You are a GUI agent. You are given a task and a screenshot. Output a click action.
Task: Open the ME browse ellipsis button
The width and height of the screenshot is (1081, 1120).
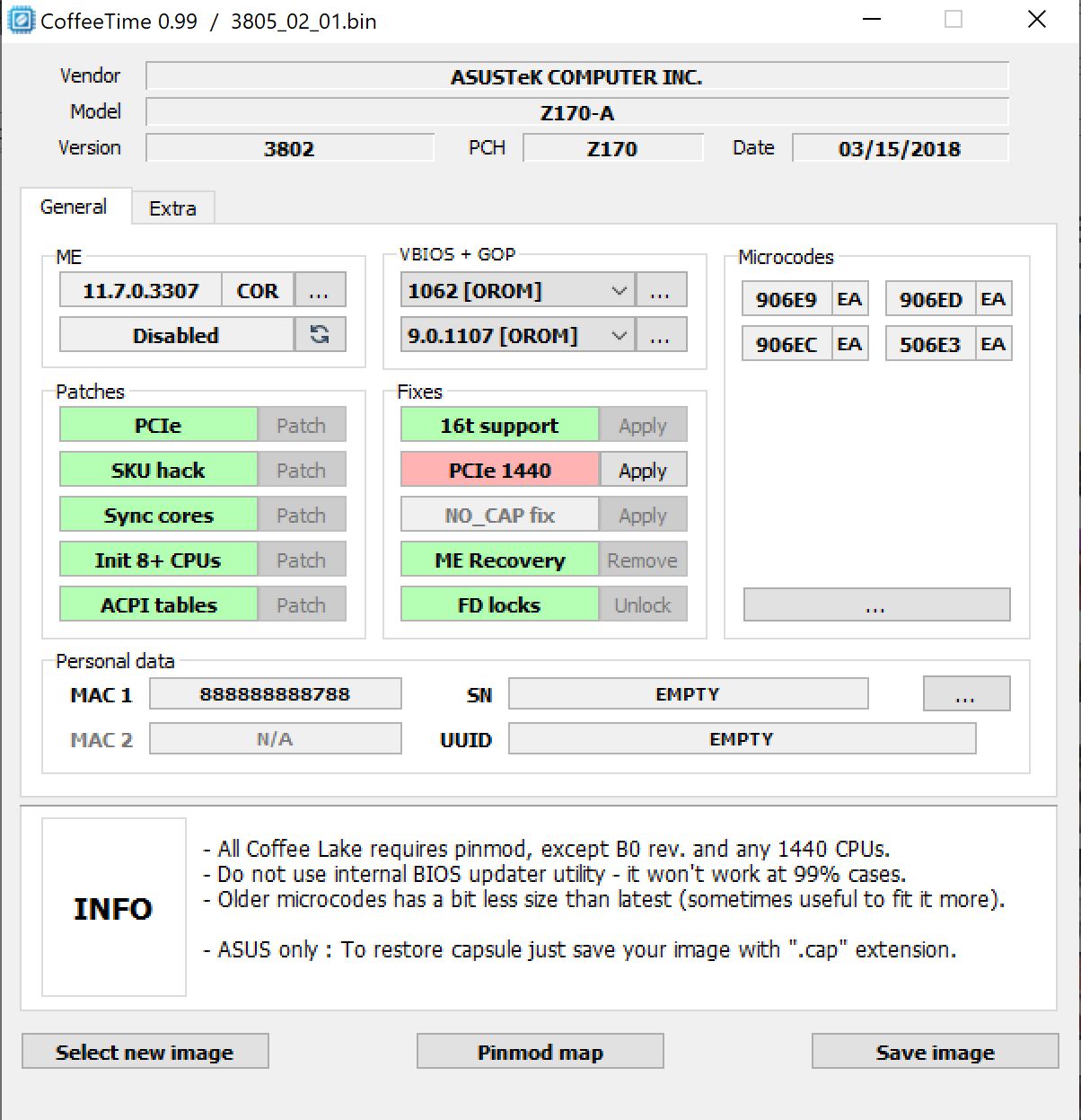pos(320,290)
